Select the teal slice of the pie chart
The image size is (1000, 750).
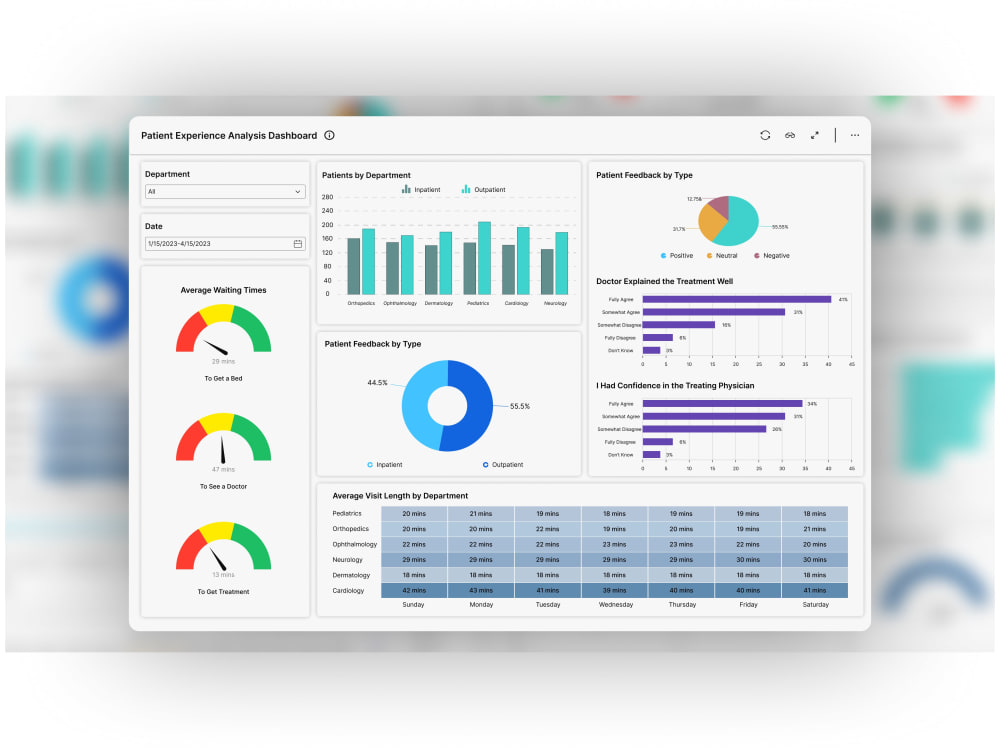click(x=740, y=220)
